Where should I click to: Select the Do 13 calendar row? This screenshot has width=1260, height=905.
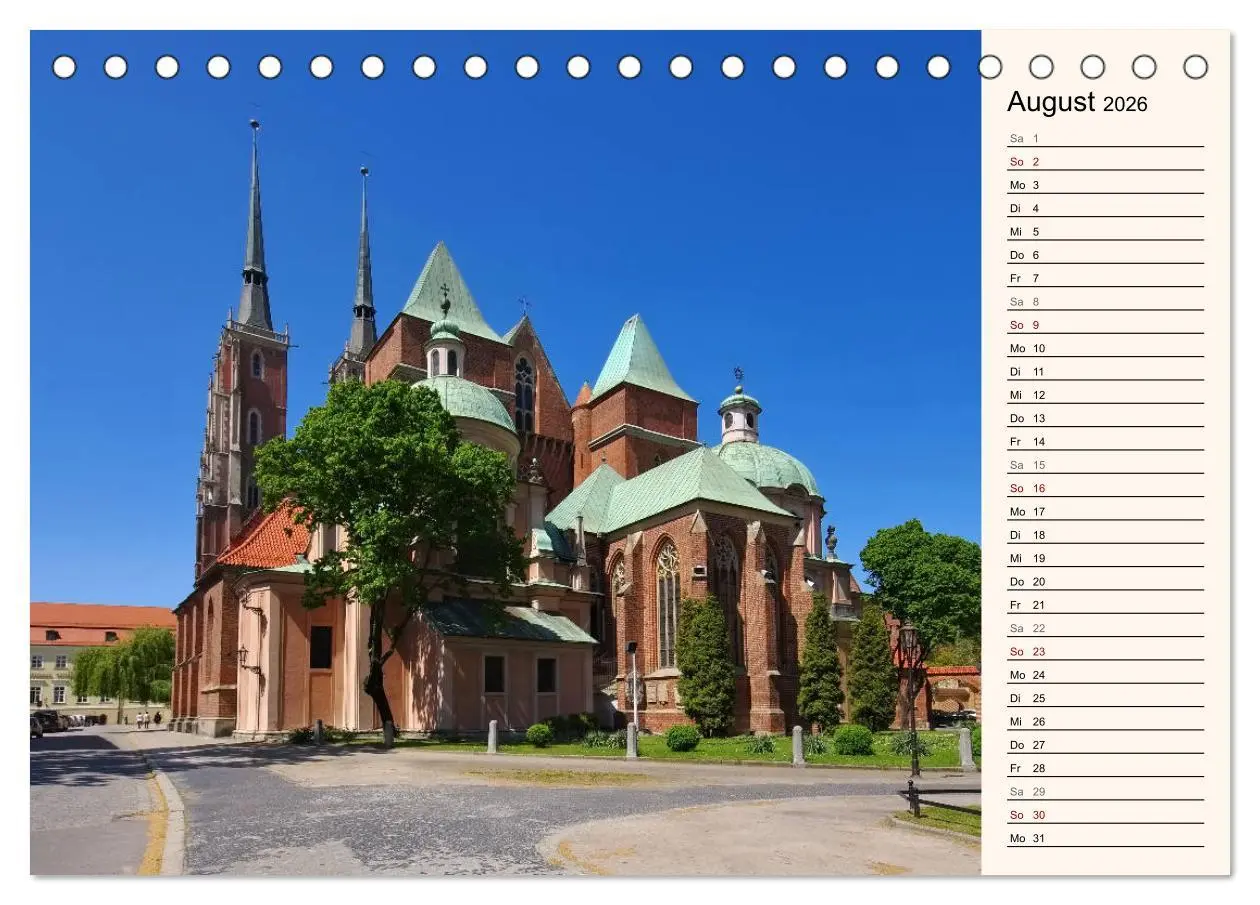pyautogui.click(x=1105, y=418)
